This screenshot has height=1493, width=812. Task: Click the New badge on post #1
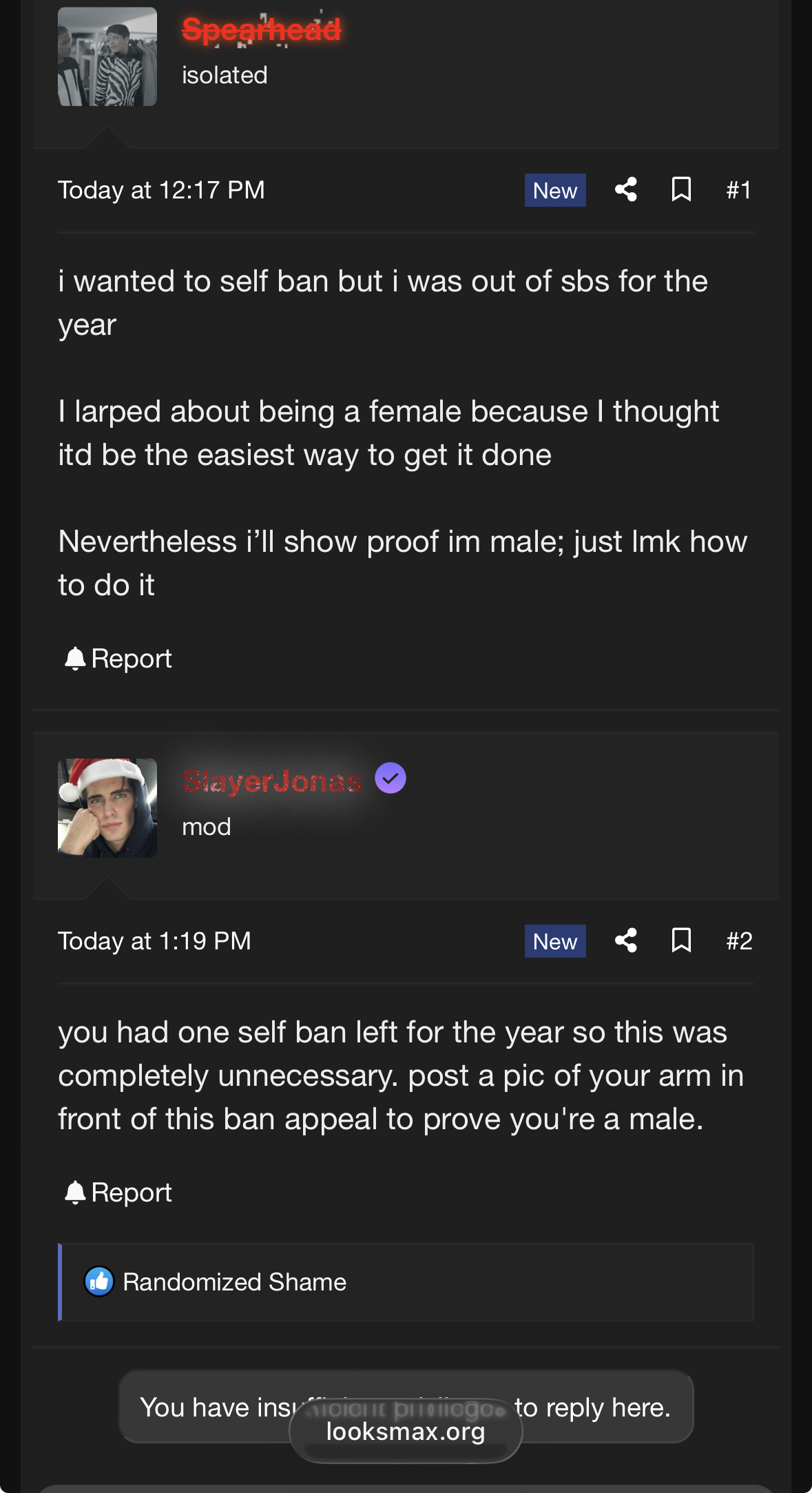(x=555, y=190)
